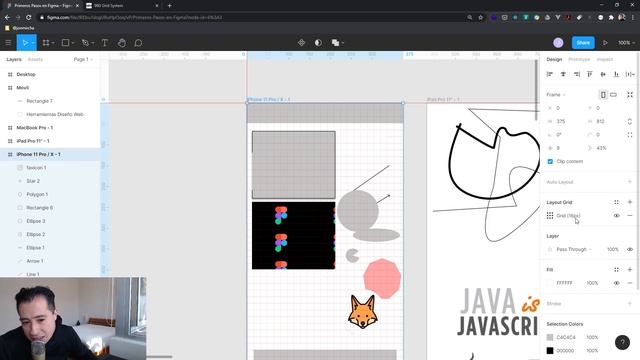
Task: Open Fill styles icon
Action: tap(616, 269)
